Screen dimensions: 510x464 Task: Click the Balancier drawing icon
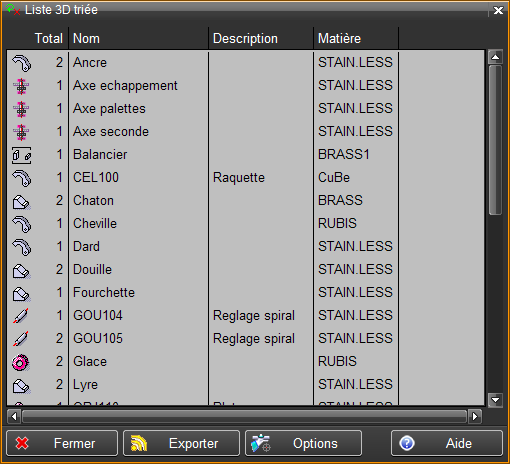tap(22, 155)
